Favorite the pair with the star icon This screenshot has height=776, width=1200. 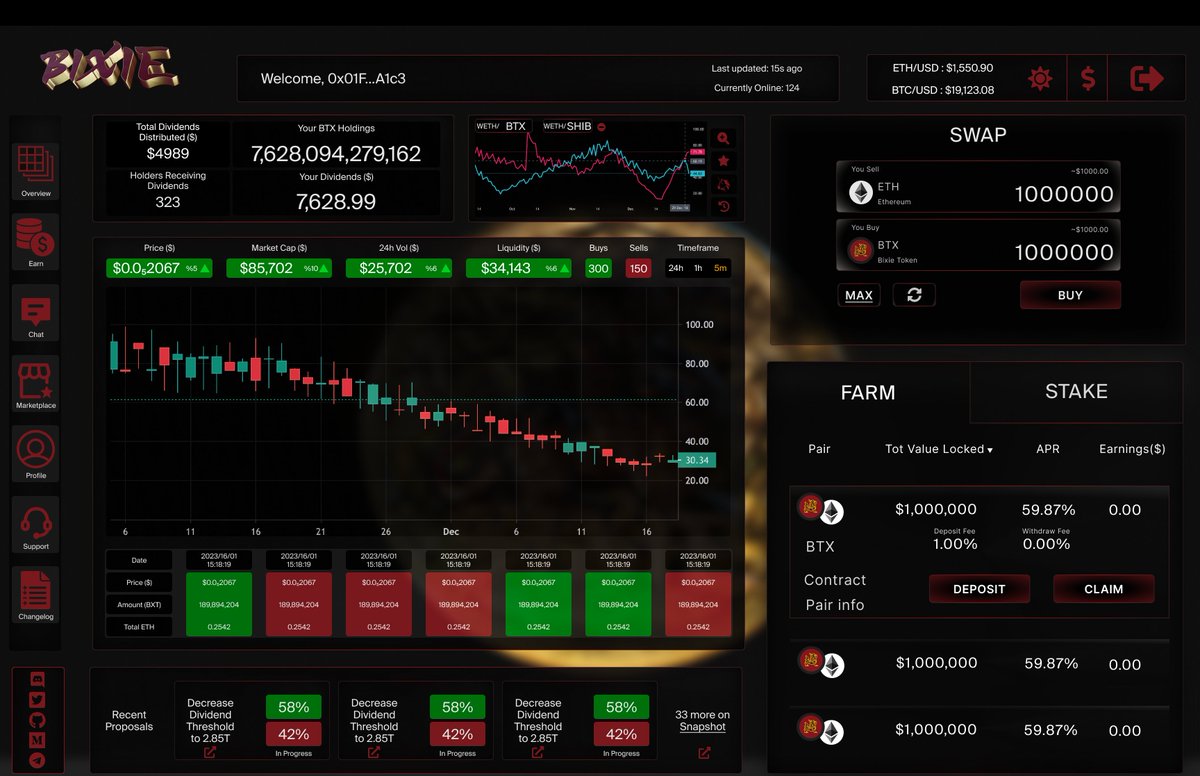(724, 161)
